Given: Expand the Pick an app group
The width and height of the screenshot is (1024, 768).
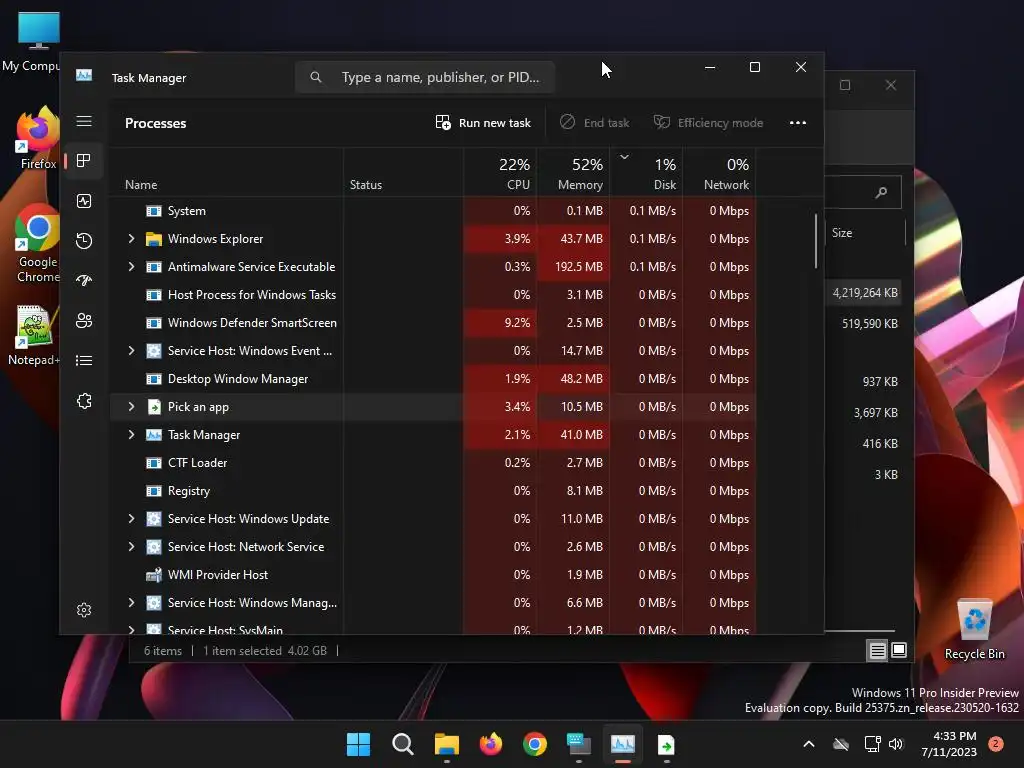Looking at the screenshot, I should (x=131, y=407).
